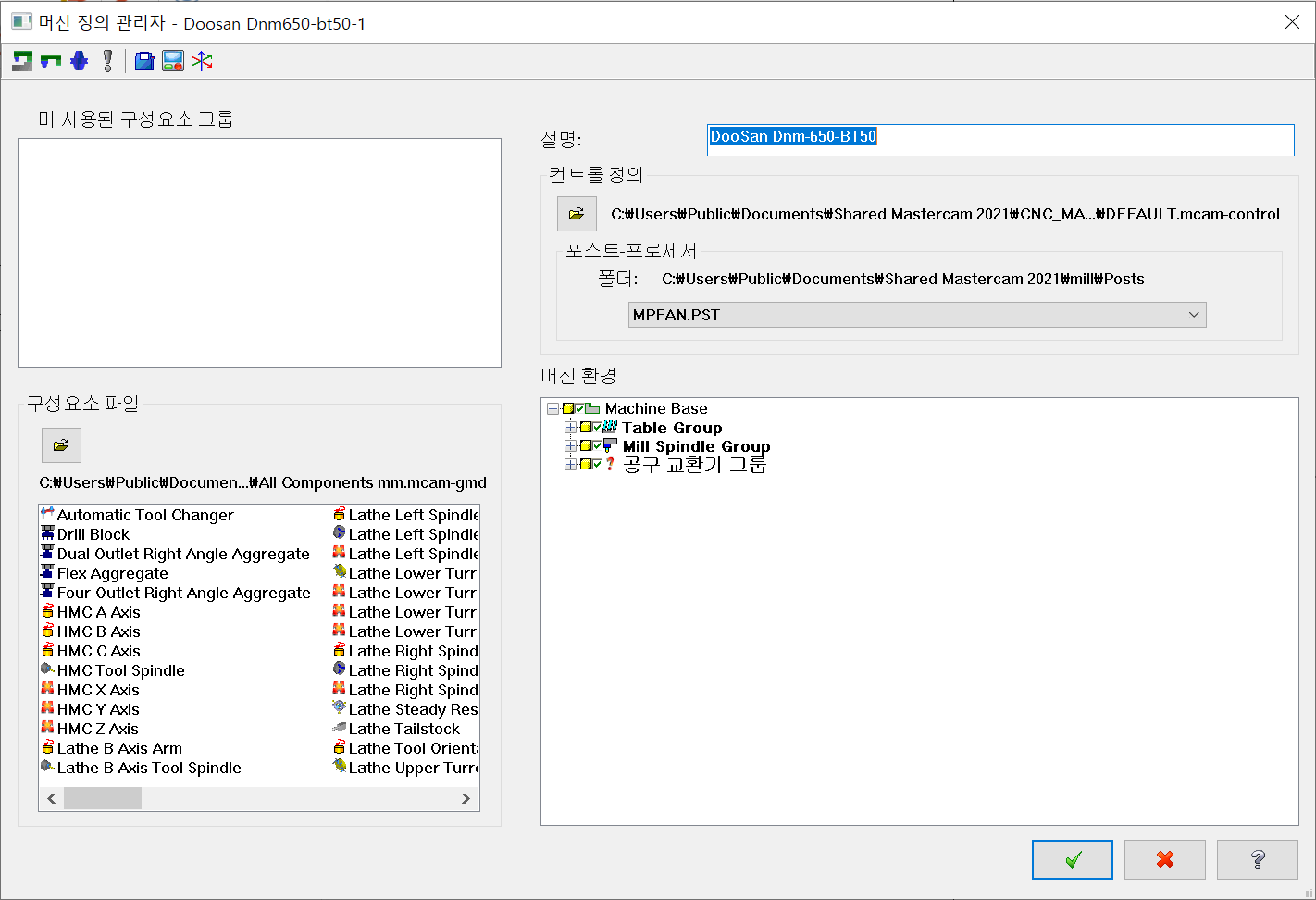Click the colored XYZ axes toolbar icon

click(202, 61)
